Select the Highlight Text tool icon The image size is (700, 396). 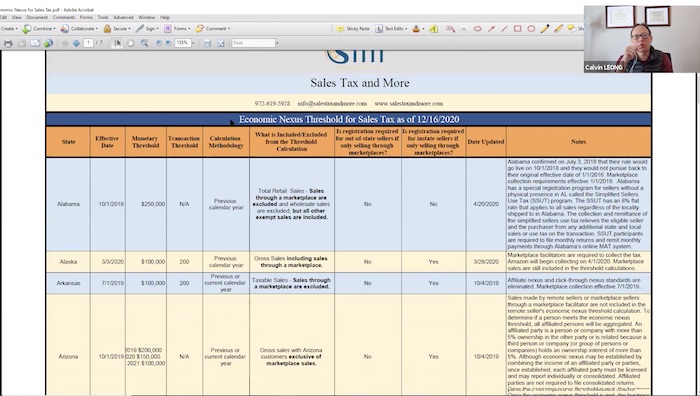(433, 29)
